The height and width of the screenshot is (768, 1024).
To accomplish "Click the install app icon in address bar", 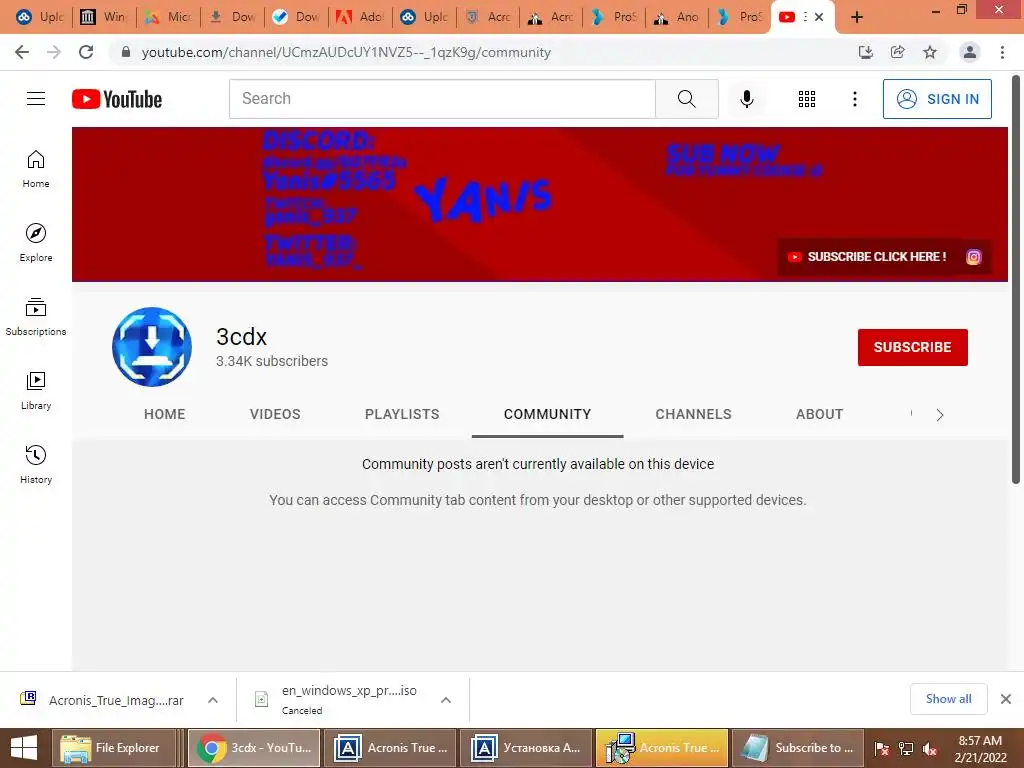I will click(866, 52).
